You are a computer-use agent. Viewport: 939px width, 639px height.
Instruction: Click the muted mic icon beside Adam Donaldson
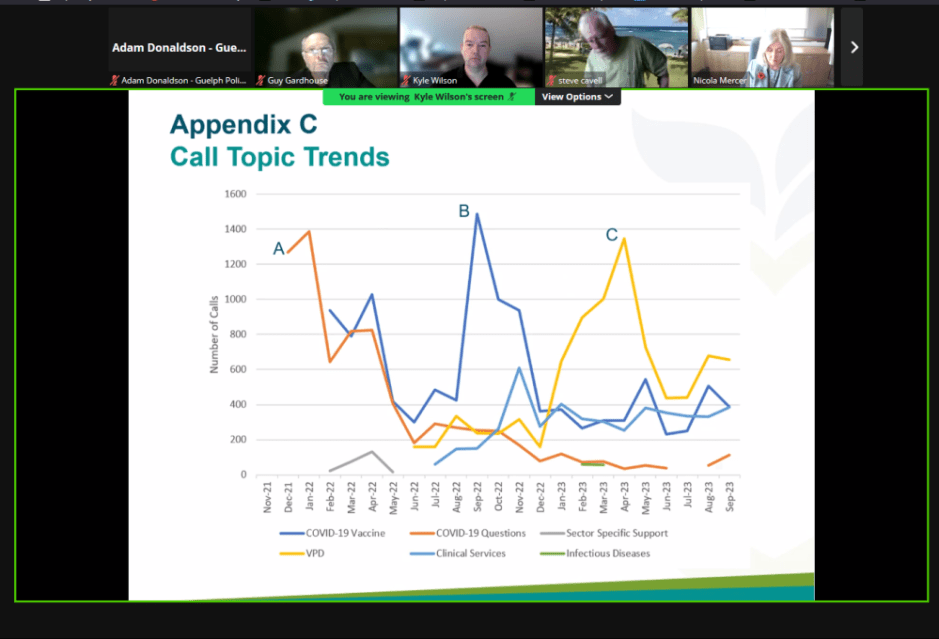coord(114,80)
